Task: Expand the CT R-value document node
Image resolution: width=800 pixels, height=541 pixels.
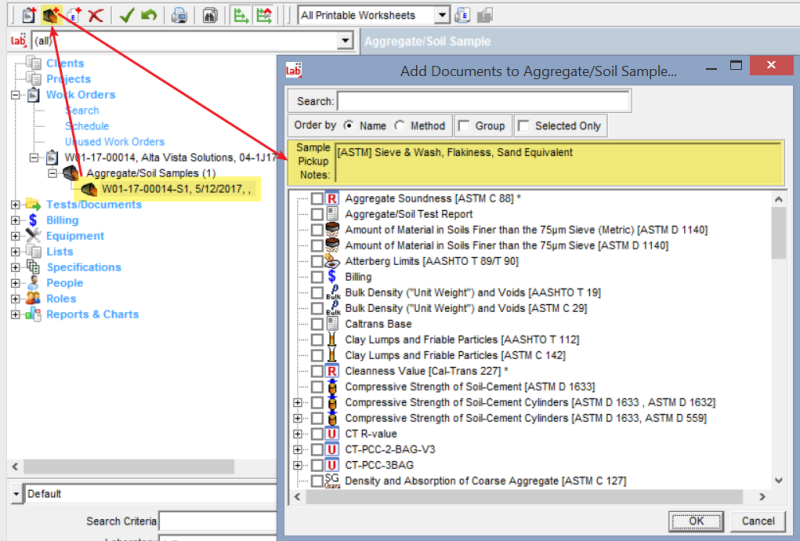Action: click(x=297, y=434)
